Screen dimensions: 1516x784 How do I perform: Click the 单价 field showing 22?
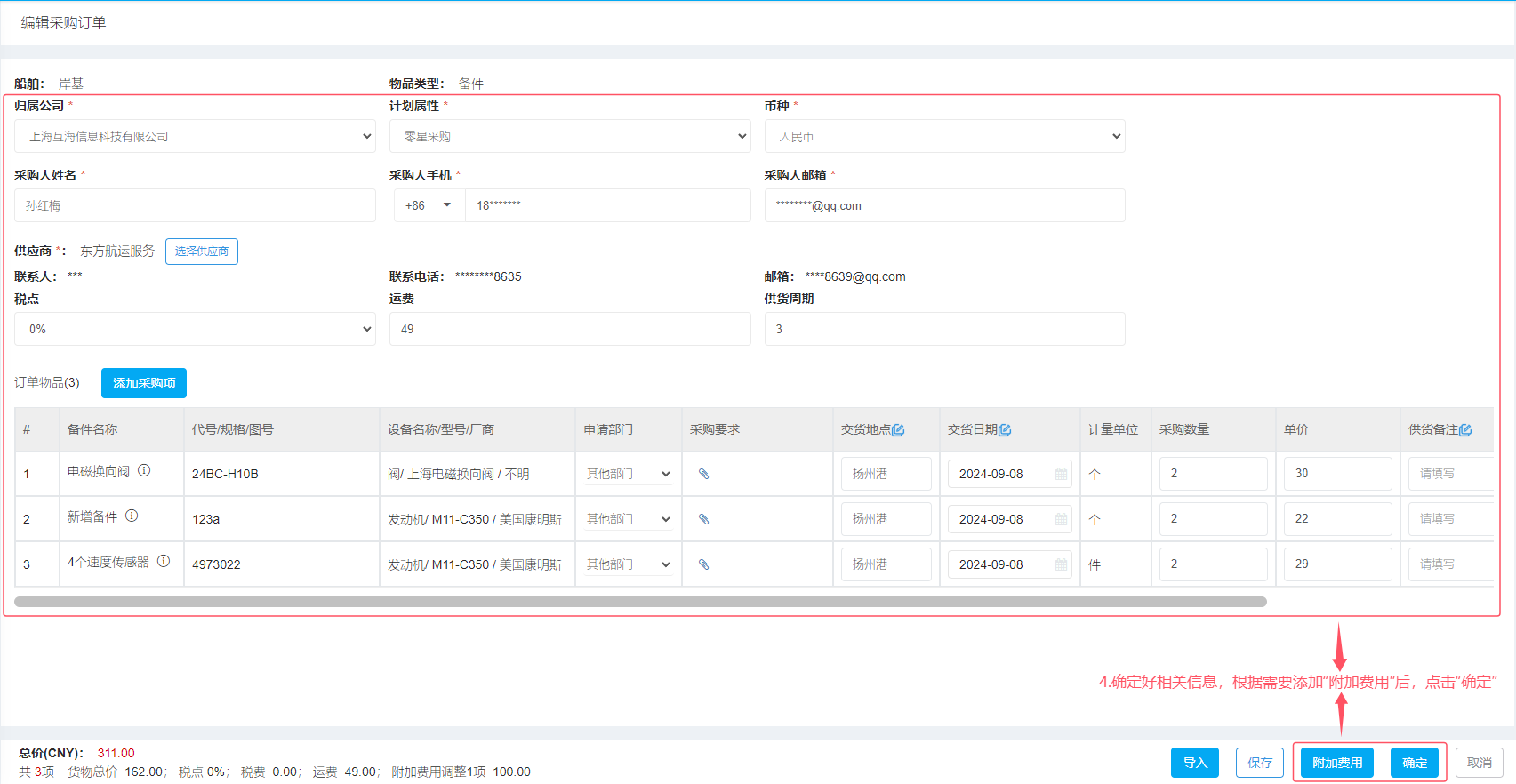[1338, 519]
